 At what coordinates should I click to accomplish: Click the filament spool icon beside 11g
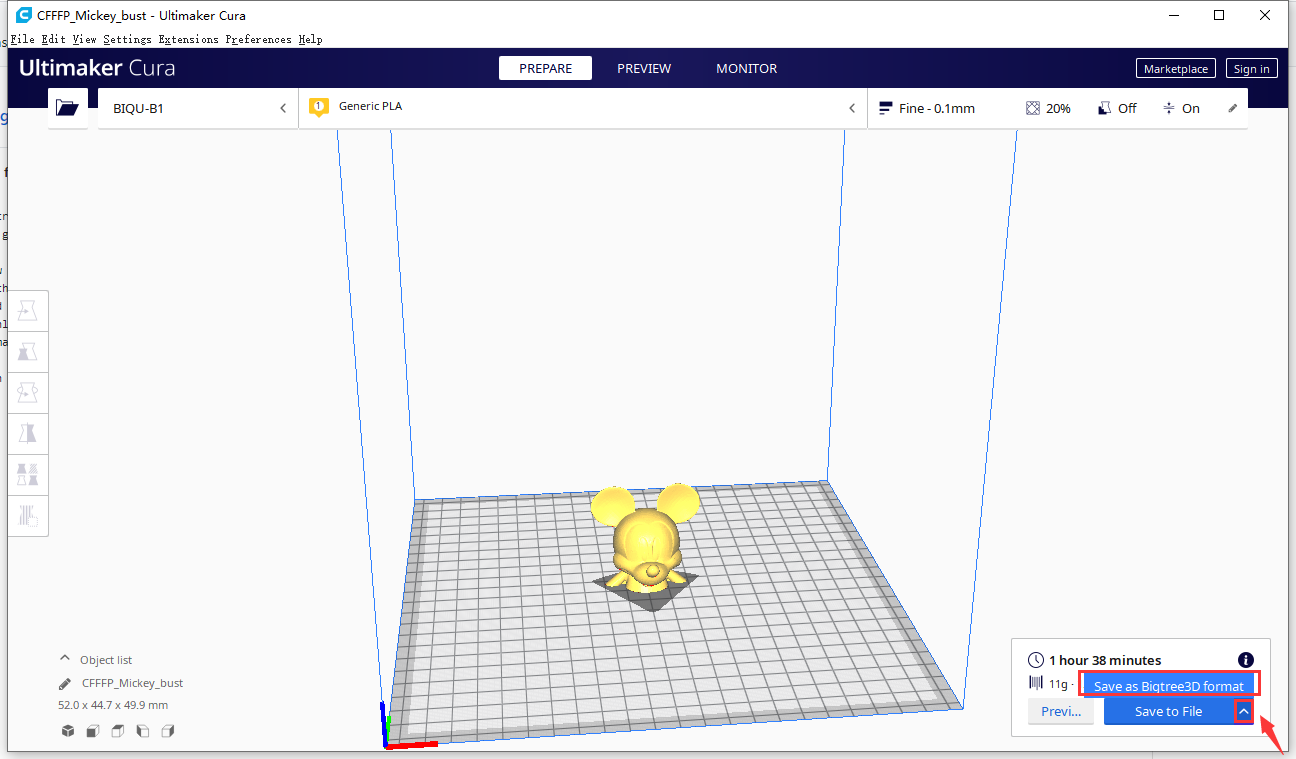[x=1036, y=683]
